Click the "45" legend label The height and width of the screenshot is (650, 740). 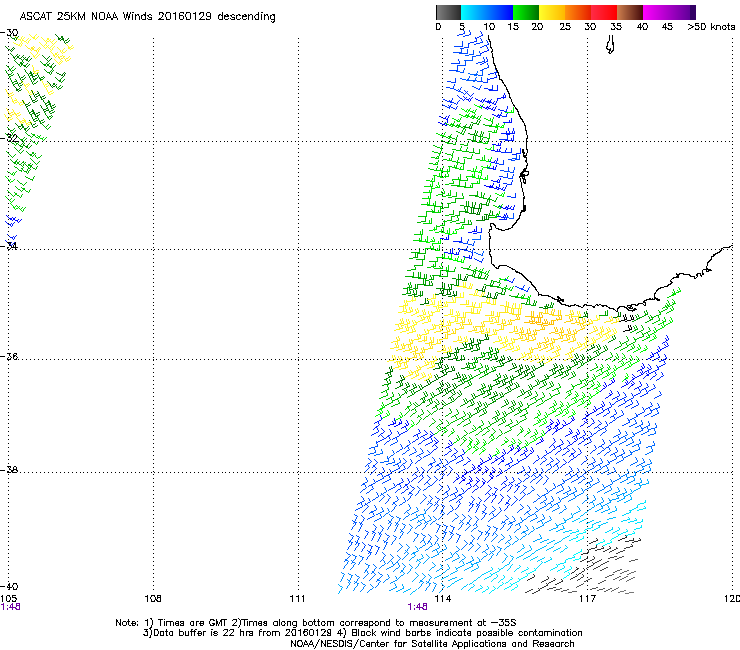coord(667,27)
